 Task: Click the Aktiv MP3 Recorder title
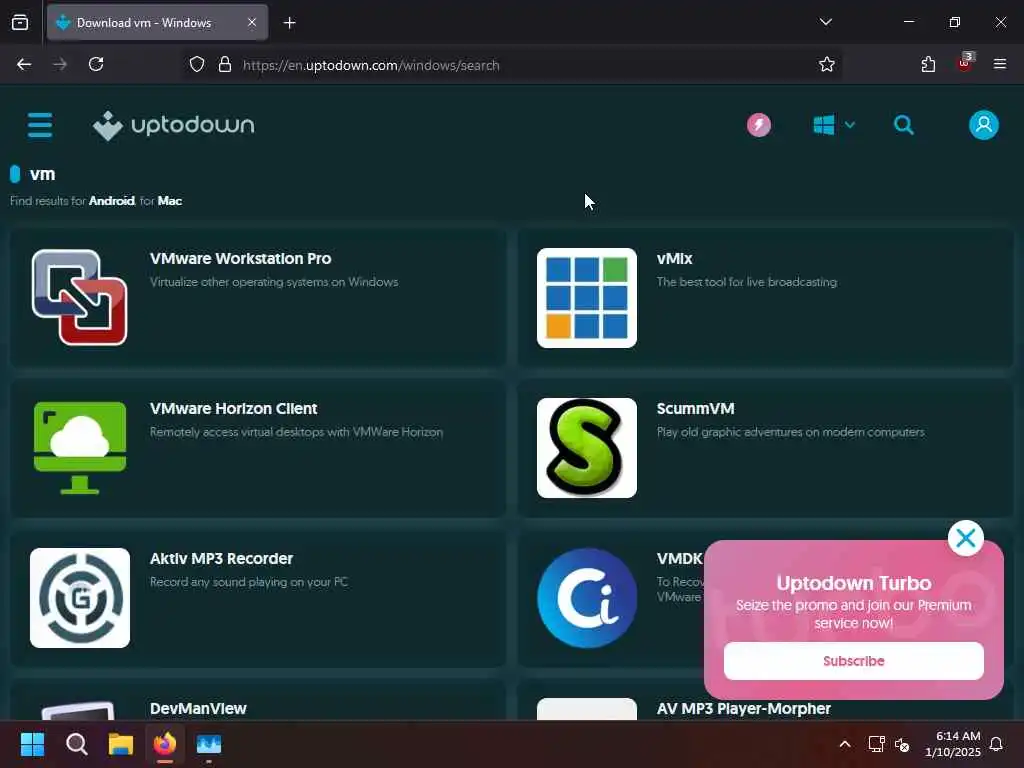pos(221,559)
